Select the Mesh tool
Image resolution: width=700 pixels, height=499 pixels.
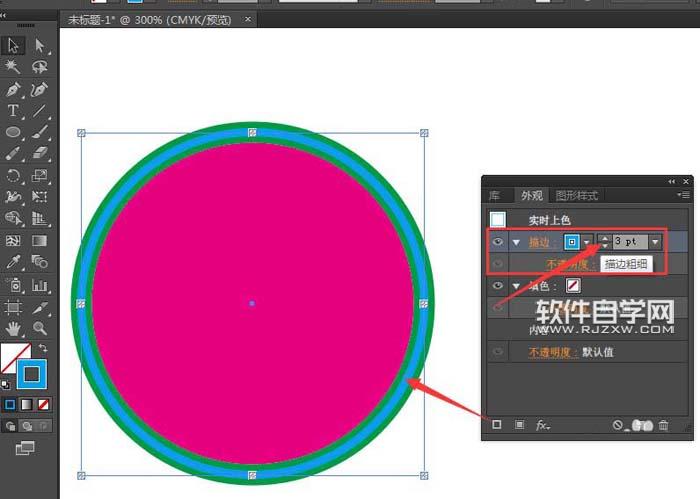coord(13,241)
